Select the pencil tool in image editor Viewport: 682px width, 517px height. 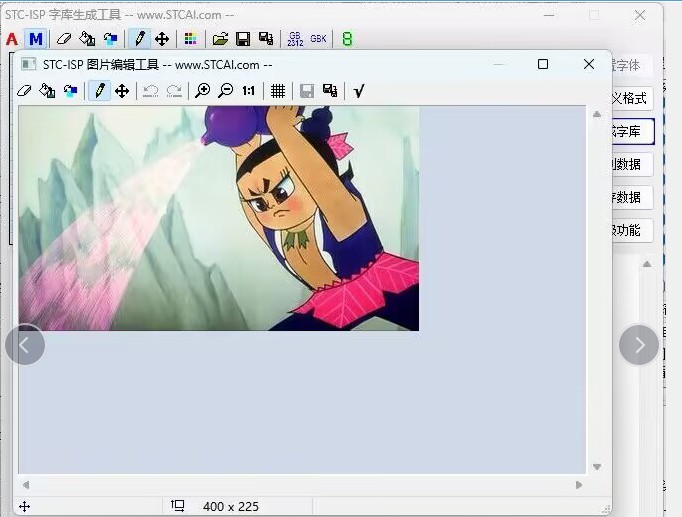coord(99,91)
